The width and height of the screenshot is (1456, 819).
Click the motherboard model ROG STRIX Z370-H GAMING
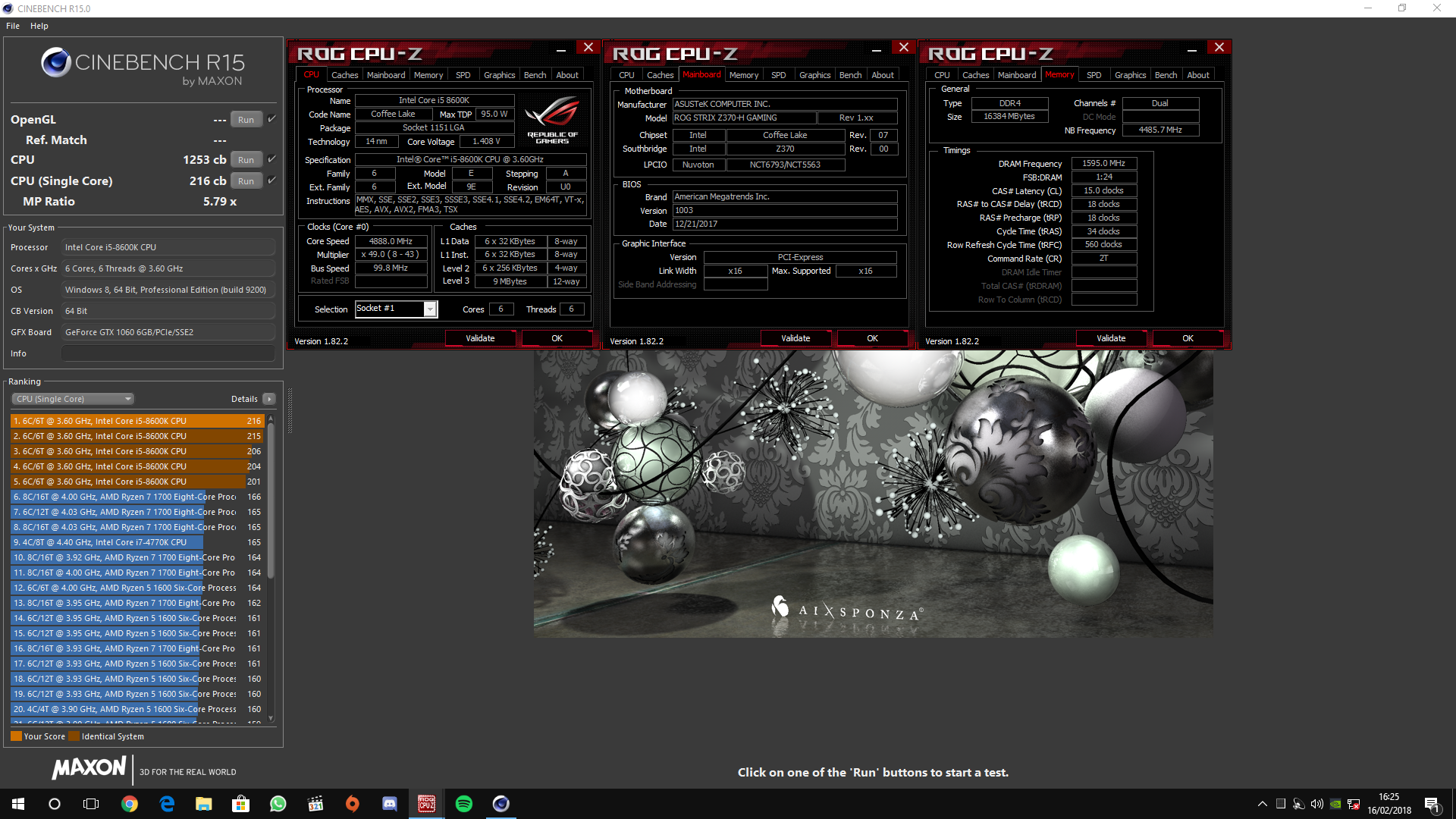pos(744,118)
